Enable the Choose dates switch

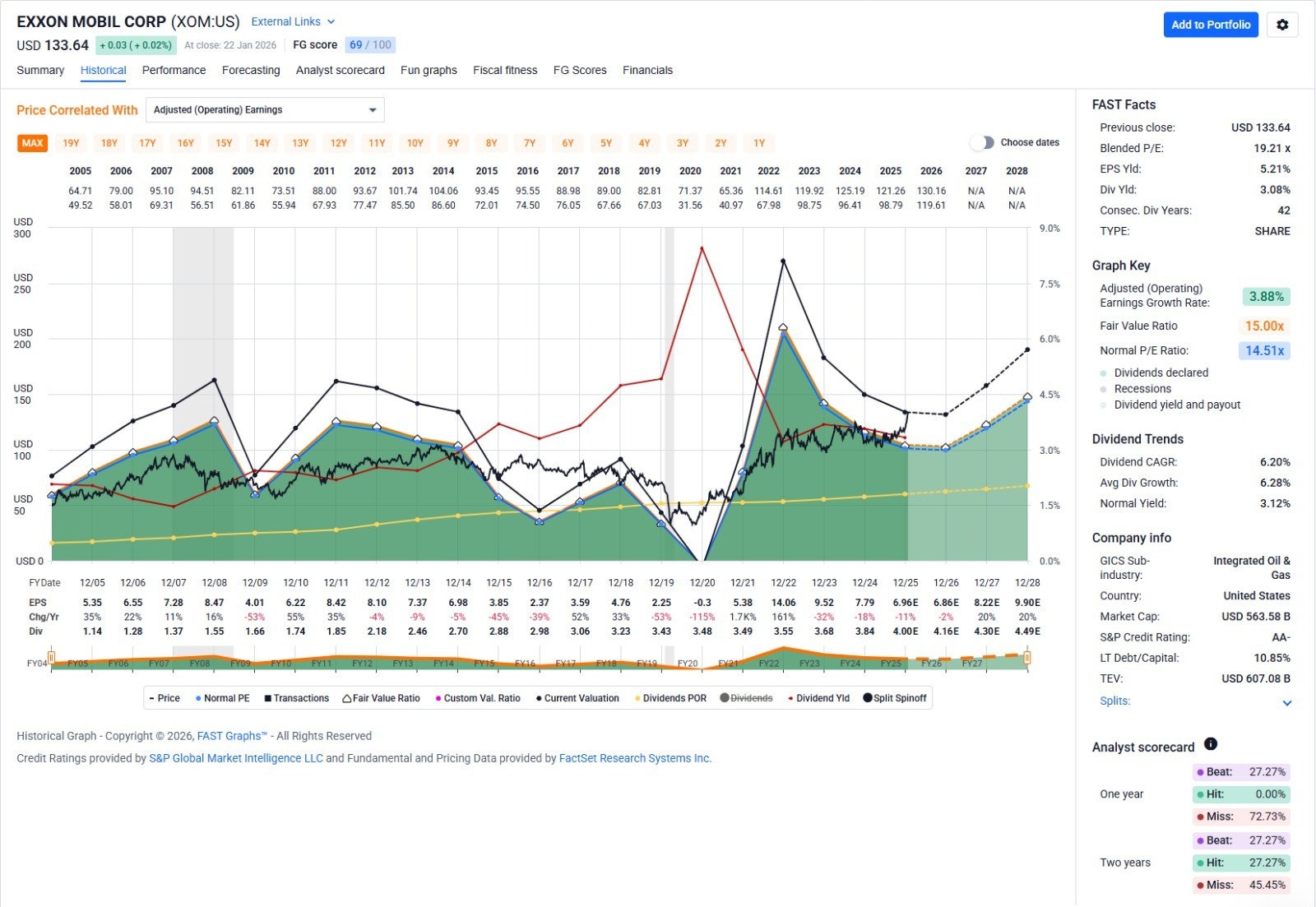coord(982,143)
